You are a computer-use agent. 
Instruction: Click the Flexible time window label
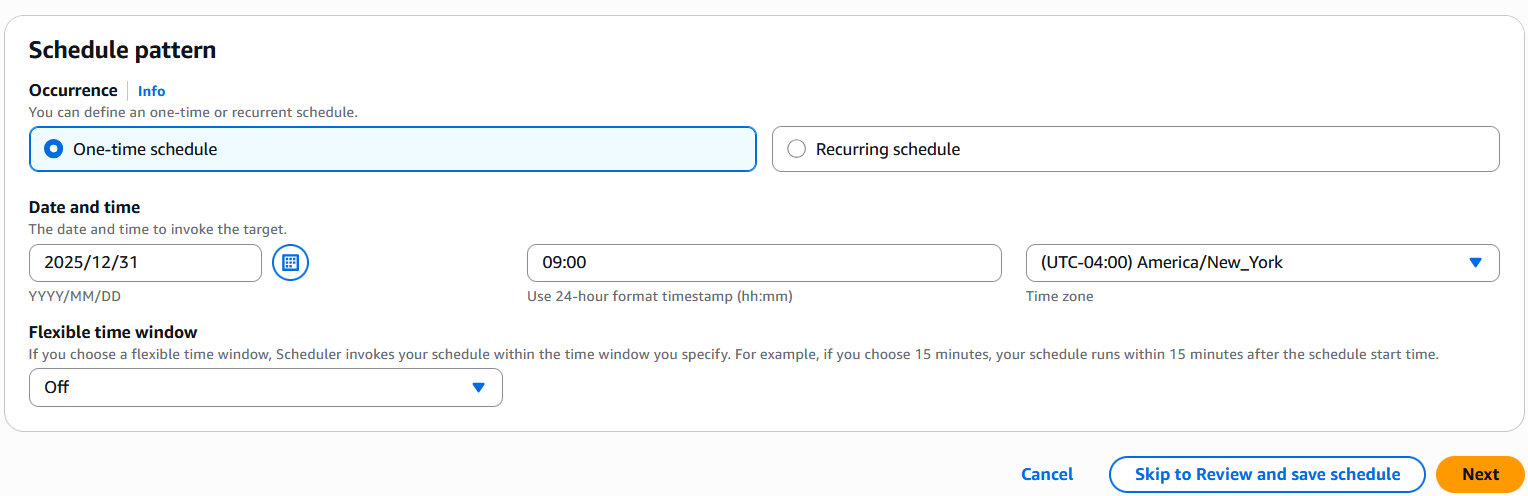tap(113, 332)
